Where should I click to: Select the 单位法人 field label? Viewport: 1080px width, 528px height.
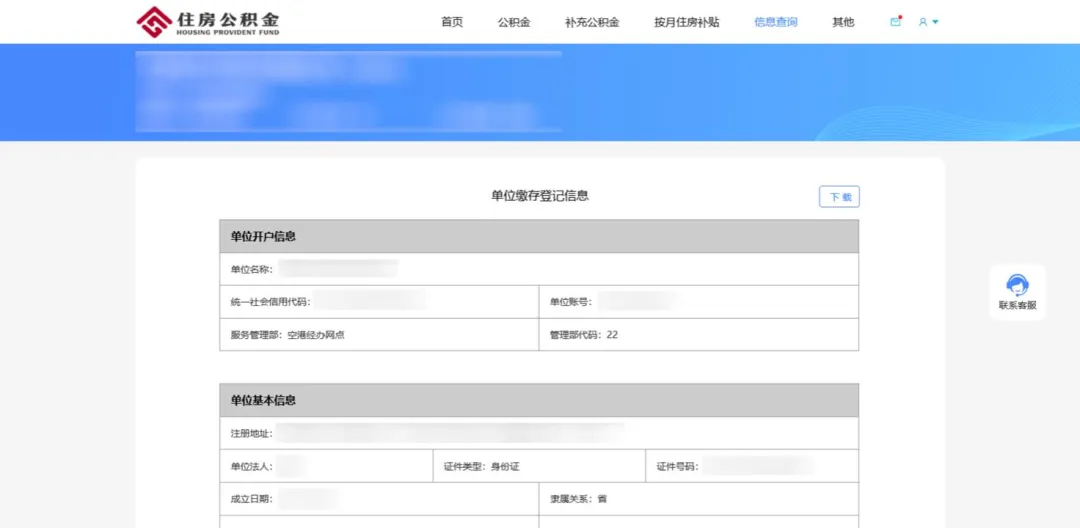tap(251, 466)
